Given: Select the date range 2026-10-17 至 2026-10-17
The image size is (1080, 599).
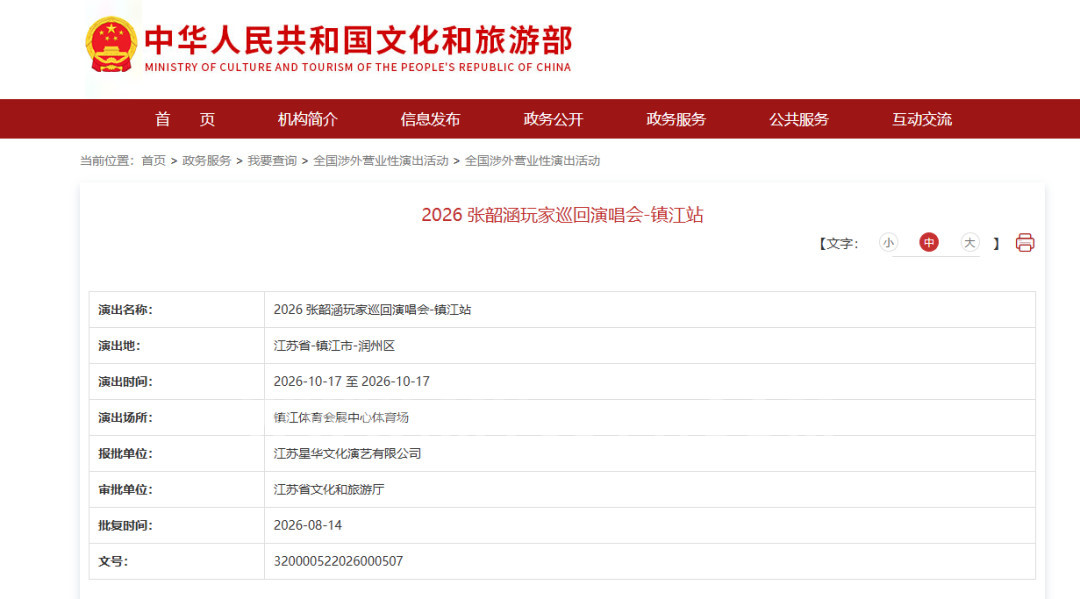Looking at the screenshot, I should coord(351,381).
